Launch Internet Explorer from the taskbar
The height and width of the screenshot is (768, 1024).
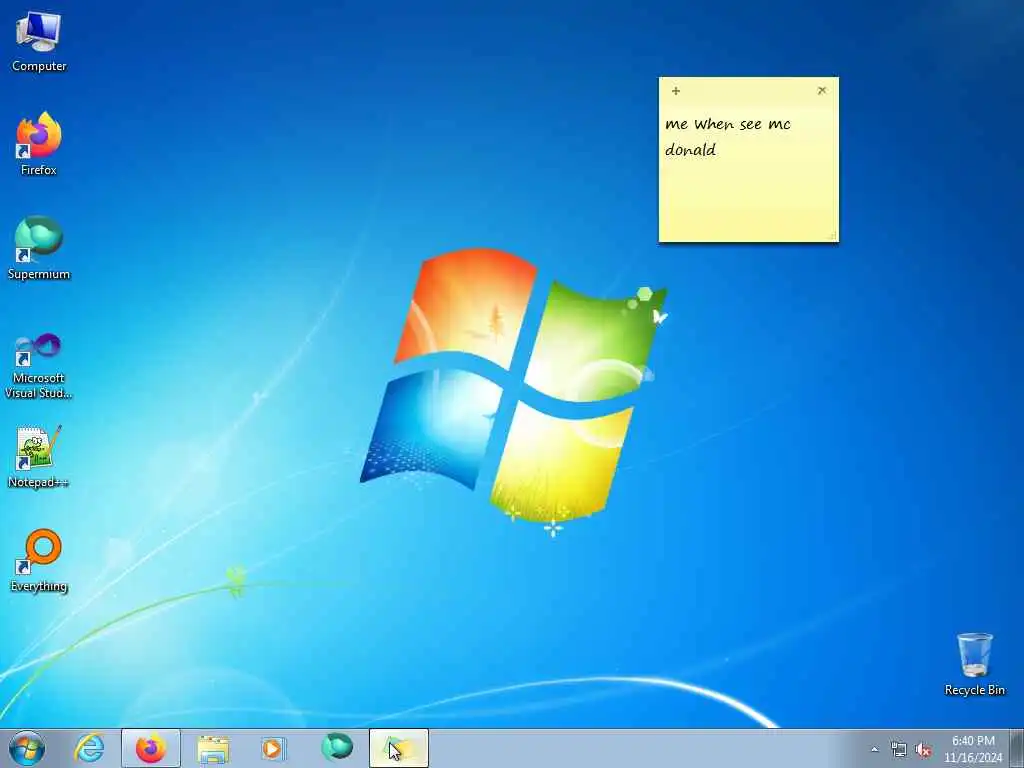tap(89, 748)
